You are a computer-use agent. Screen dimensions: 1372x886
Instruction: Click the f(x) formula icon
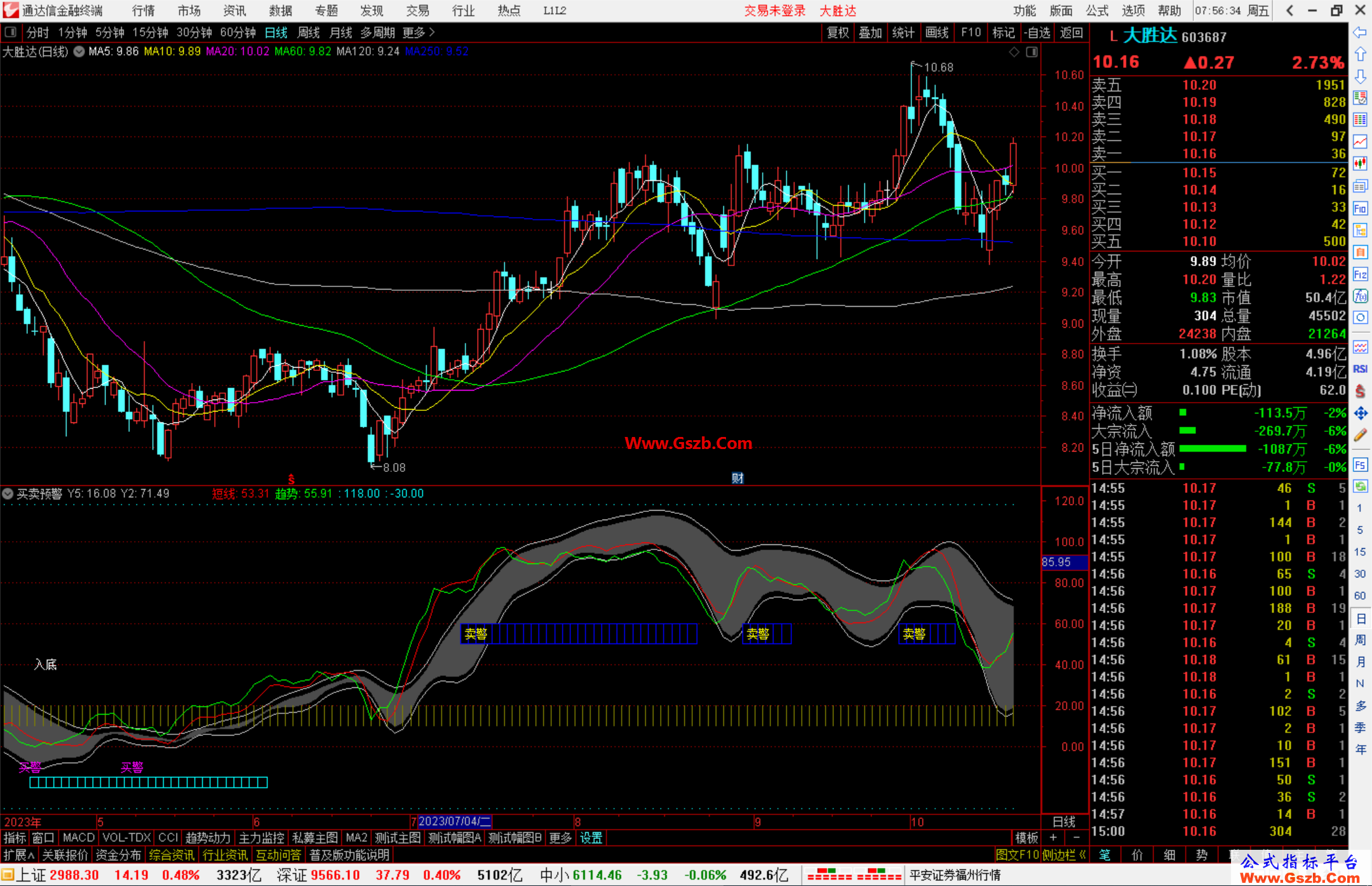(x=1360, y=296)
